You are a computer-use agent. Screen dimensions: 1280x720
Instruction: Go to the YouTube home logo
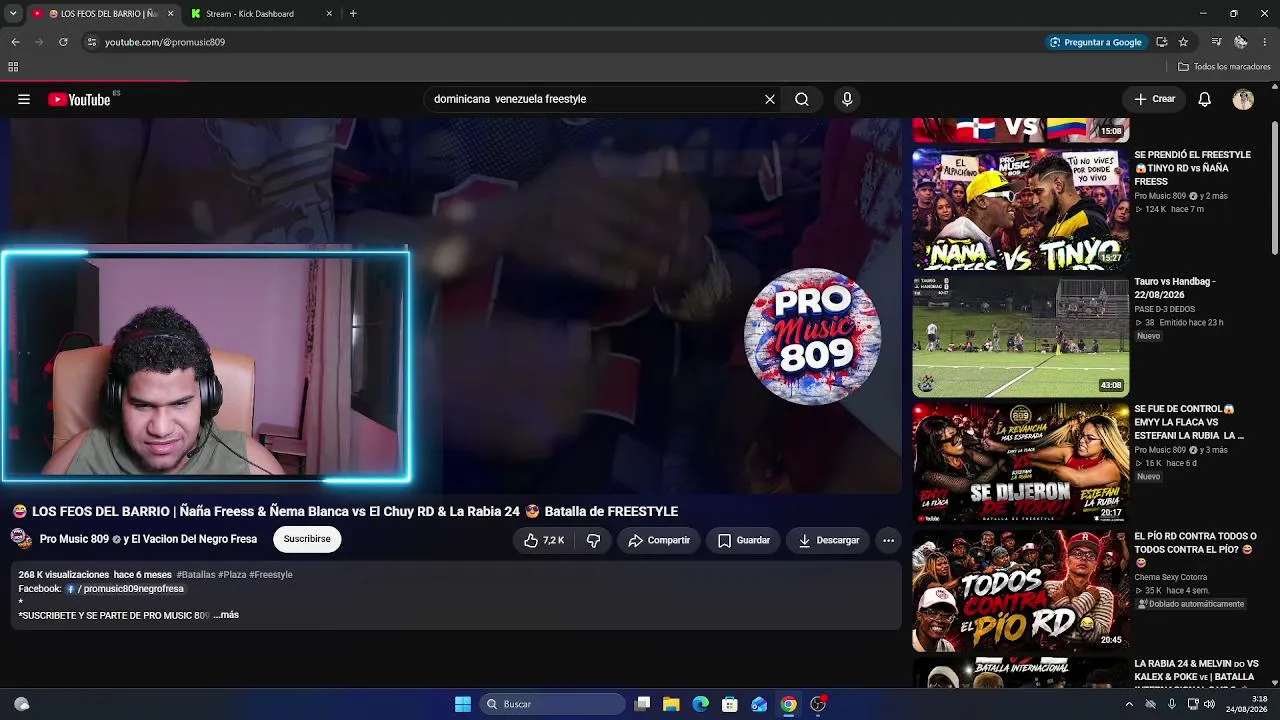coord(80,99)
